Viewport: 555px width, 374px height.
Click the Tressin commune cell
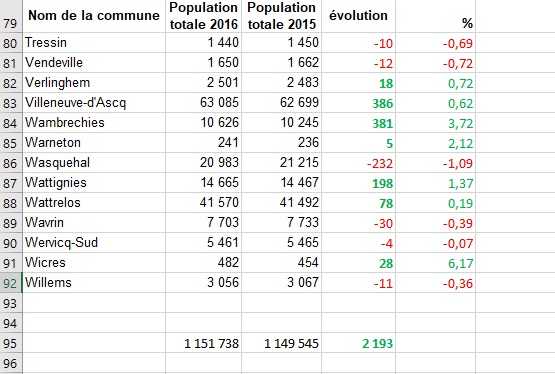[x=94, y=43]
